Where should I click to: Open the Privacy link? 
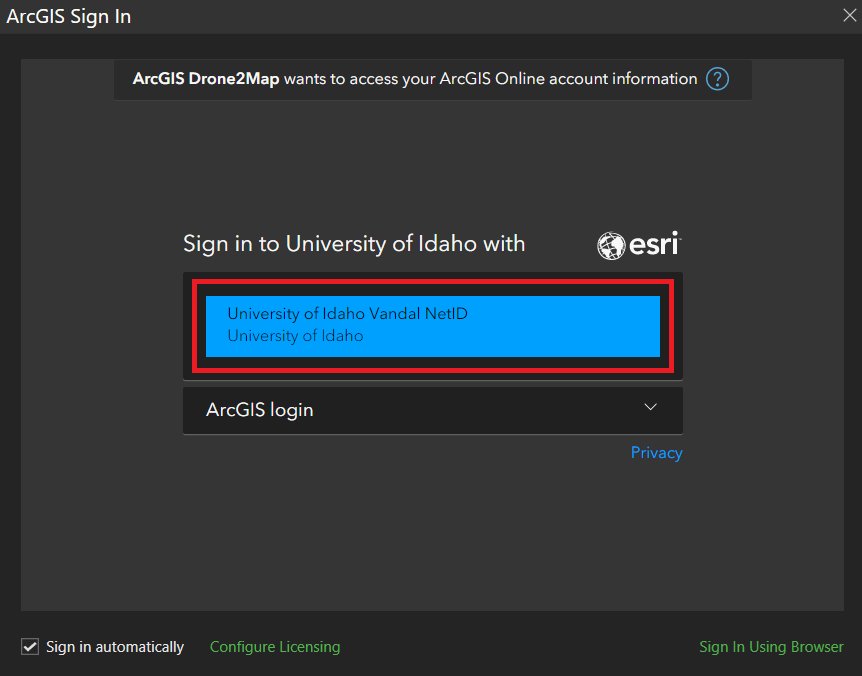pyautogui.click(x=656, y=453)
